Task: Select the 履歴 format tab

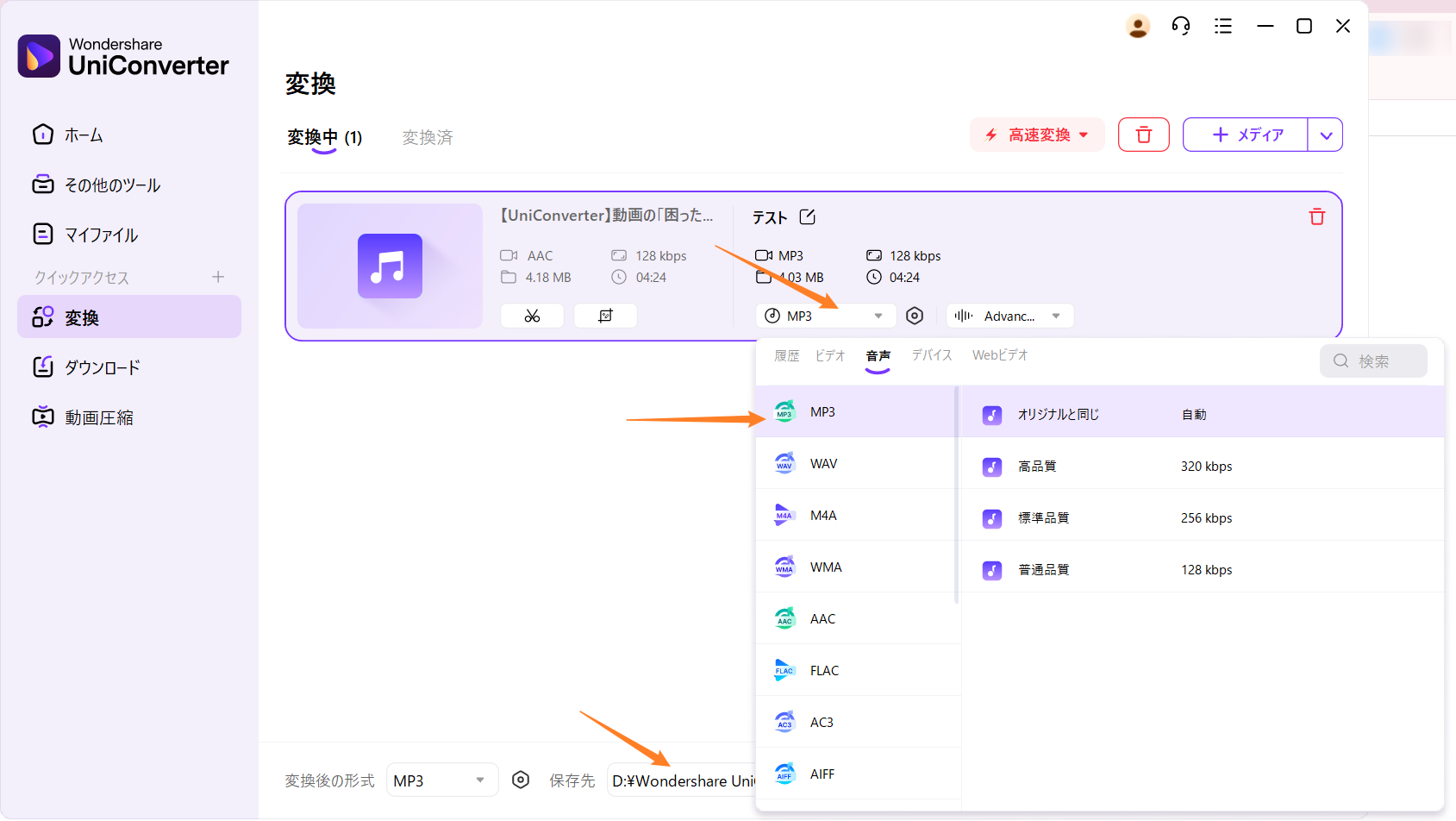Action: coord(786,355)
